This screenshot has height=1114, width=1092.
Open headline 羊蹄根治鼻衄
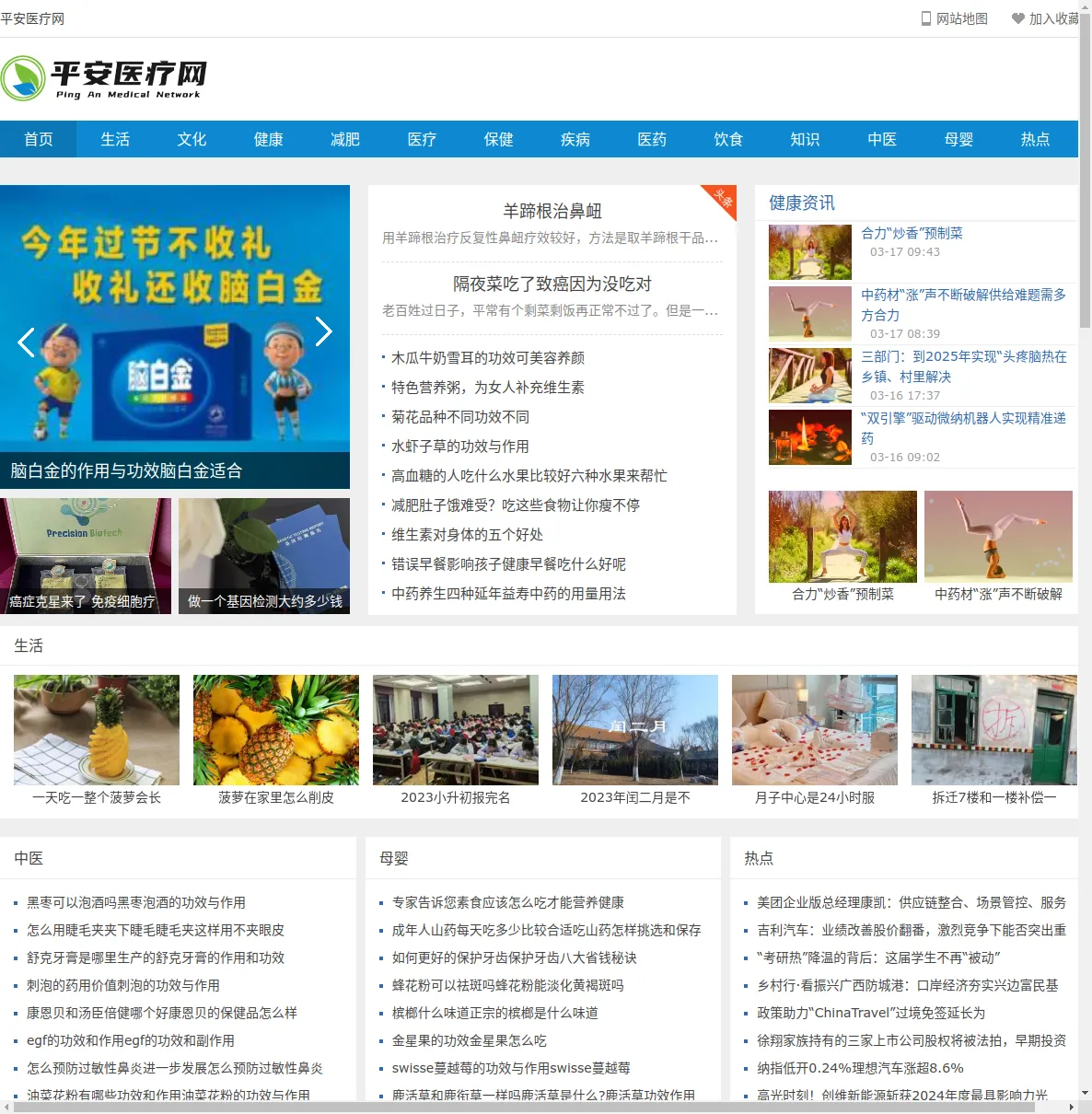pyautogui.click(x=552, y=211)
